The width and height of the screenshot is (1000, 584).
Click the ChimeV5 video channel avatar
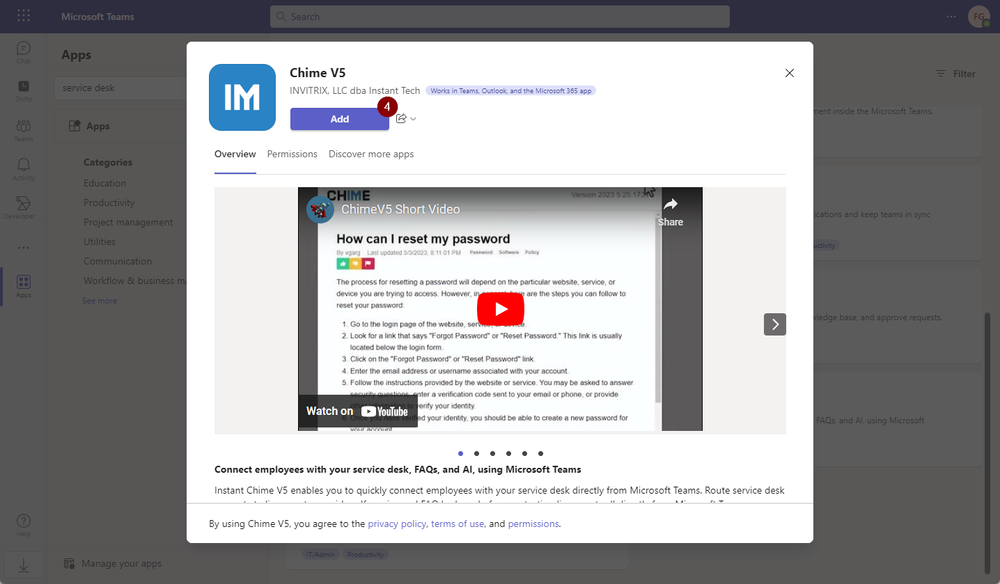tap(320, 209)
